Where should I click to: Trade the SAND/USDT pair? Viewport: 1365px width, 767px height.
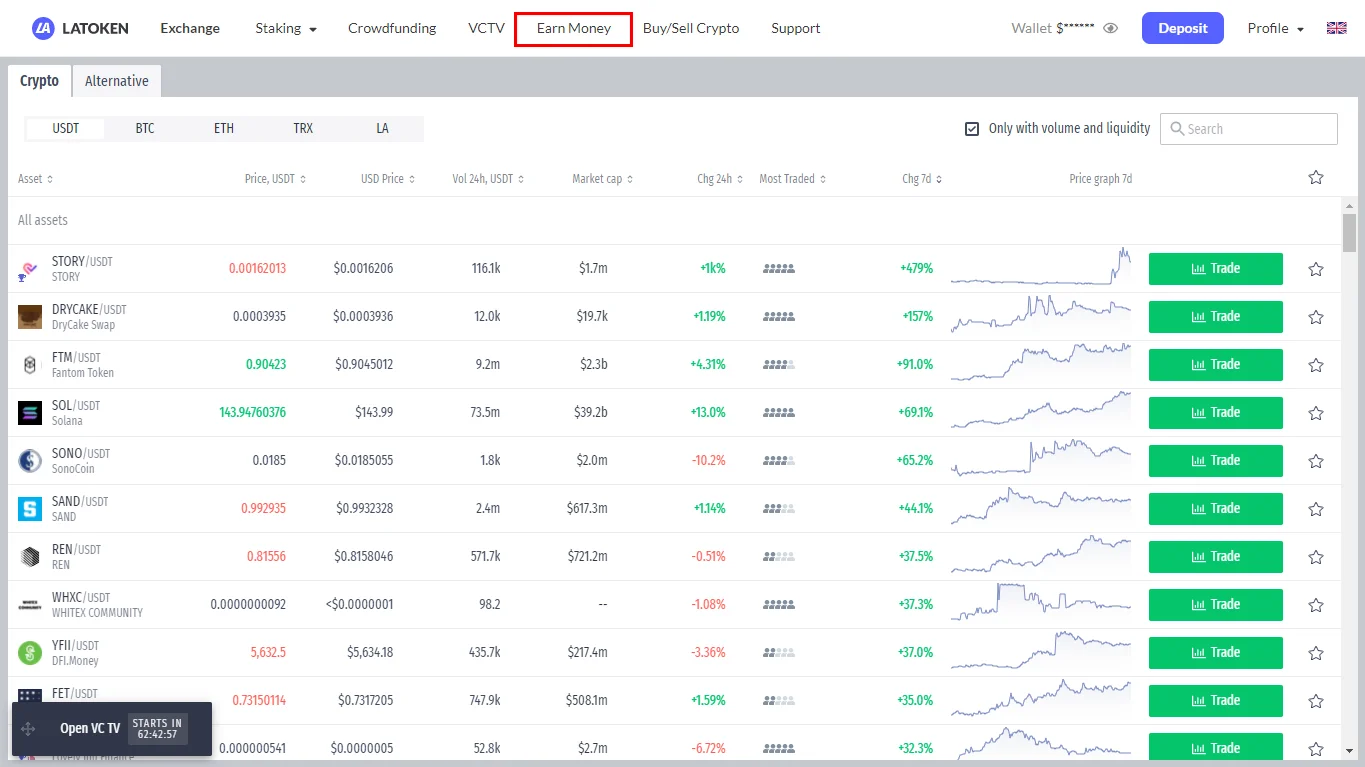point(1216,509)
